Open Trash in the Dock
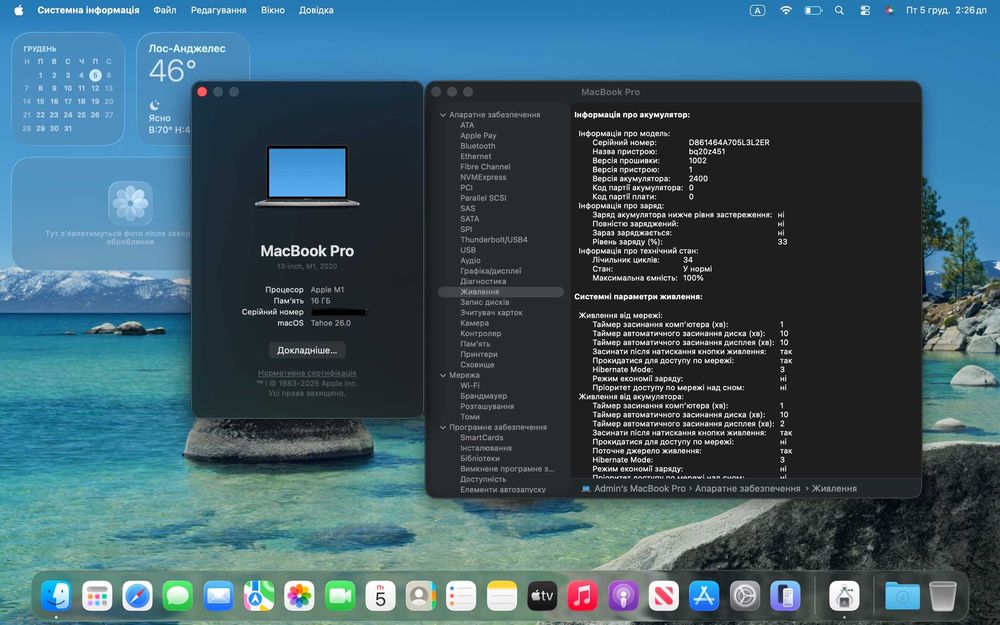This screenshot has height=625, width=1000. 943,596
